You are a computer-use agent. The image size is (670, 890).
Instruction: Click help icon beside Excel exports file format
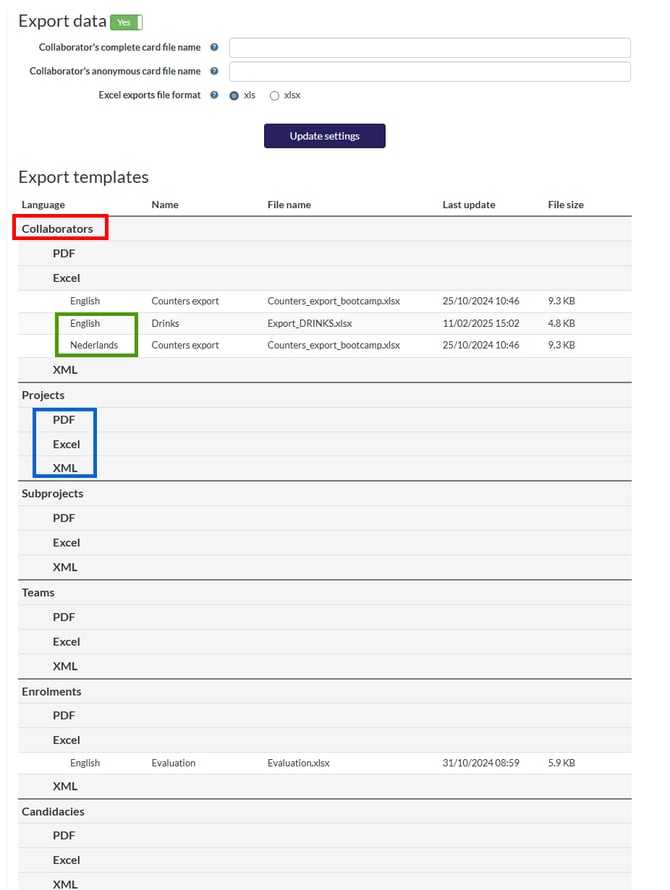click(x=214, y=95)
